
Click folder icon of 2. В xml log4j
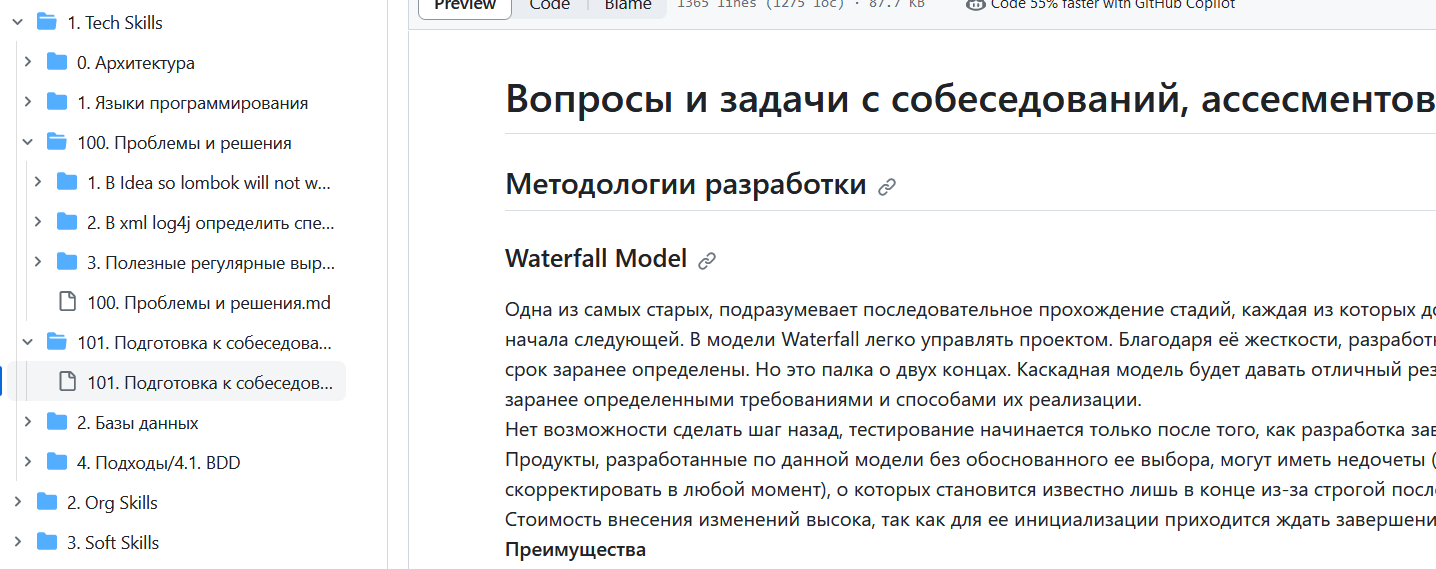(67, 222)
